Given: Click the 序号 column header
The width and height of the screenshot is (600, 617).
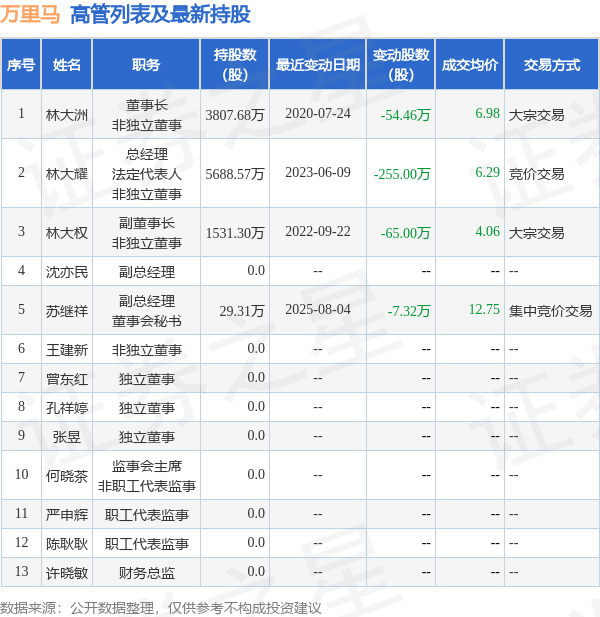Looking at the screenshot, I should tap(21, 65).
